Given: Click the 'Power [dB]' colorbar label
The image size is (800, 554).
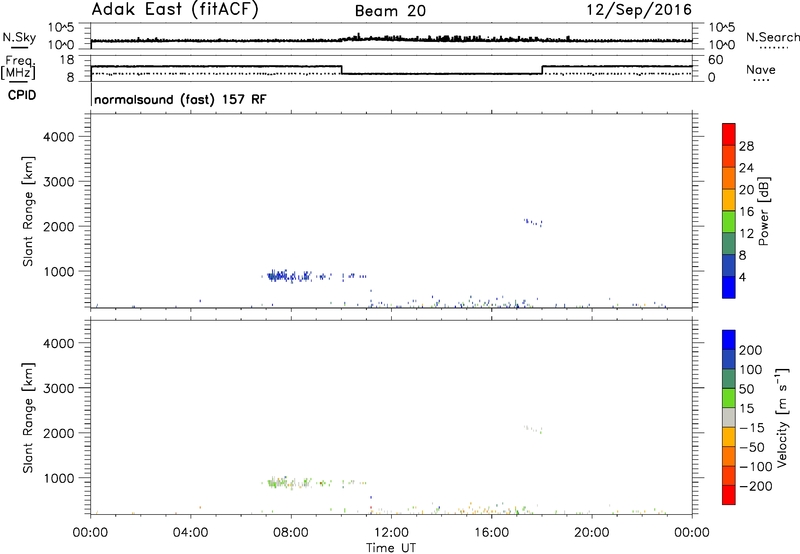Looking at the screenshot, I should click(764, 211).
